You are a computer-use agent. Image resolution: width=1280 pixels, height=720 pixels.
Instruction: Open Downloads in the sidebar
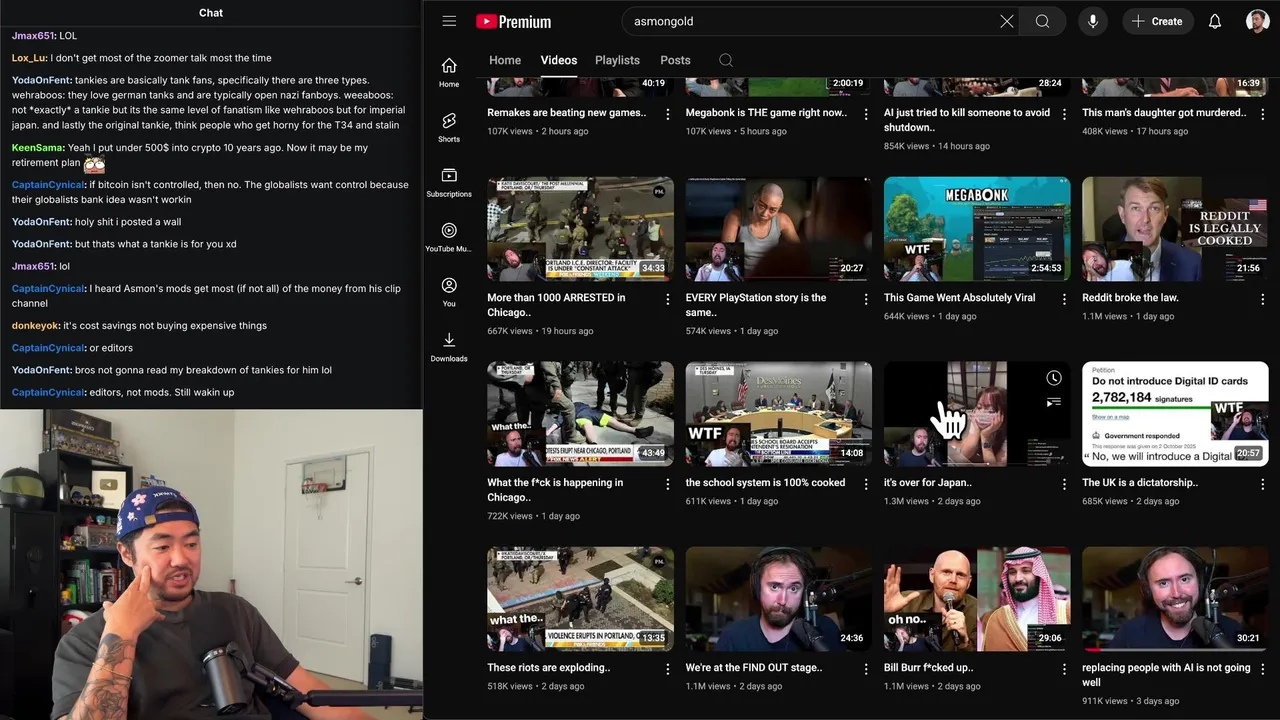pyautogui.click(x=449, y=348)
